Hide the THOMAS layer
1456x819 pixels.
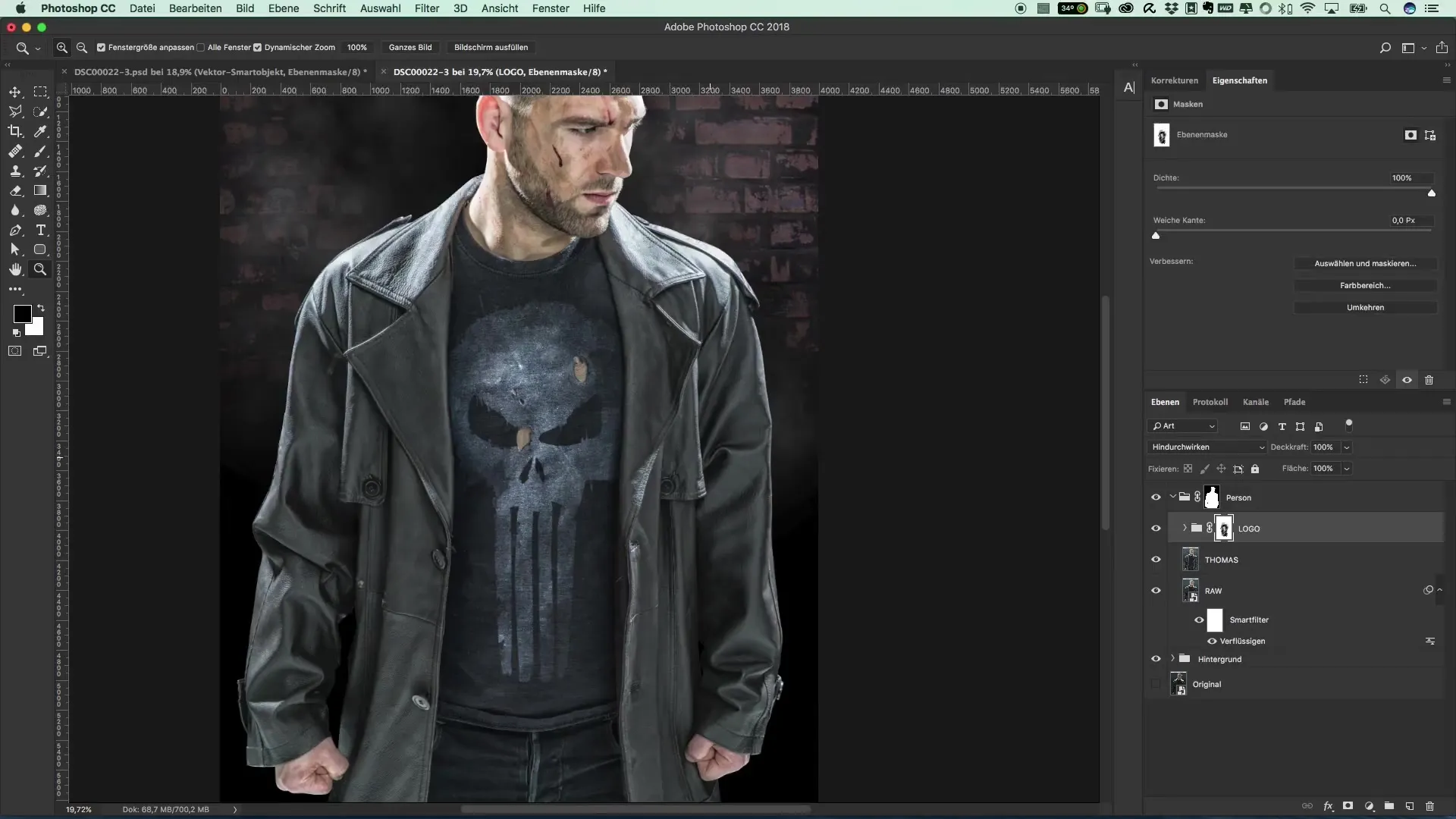point(1156,560)
